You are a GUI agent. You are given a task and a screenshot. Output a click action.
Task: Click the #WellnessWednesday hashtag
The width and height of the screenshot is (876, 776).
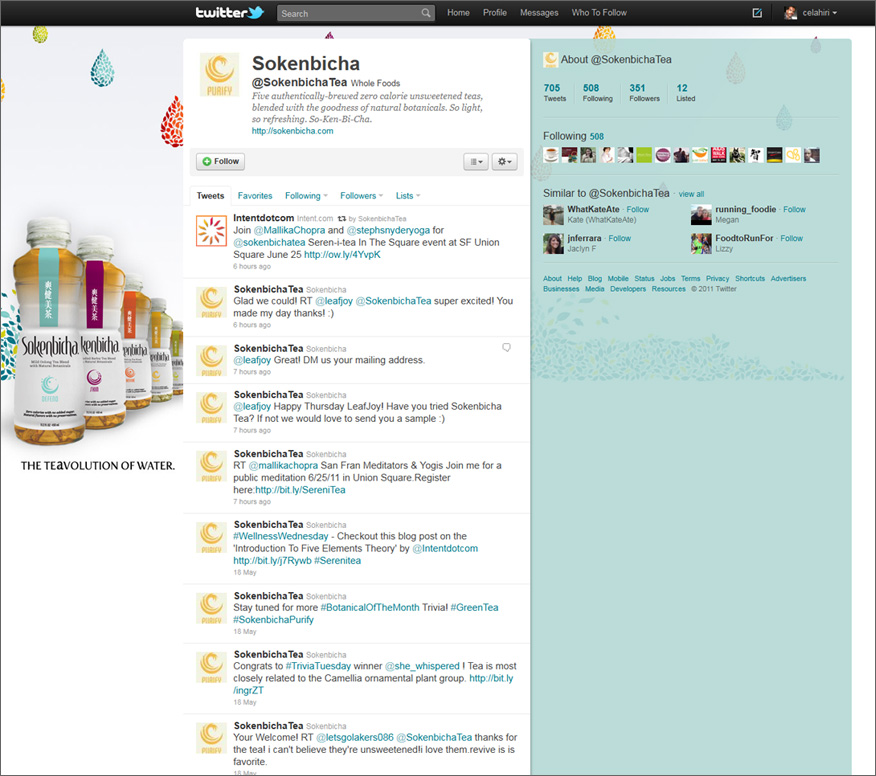(280, 536)
